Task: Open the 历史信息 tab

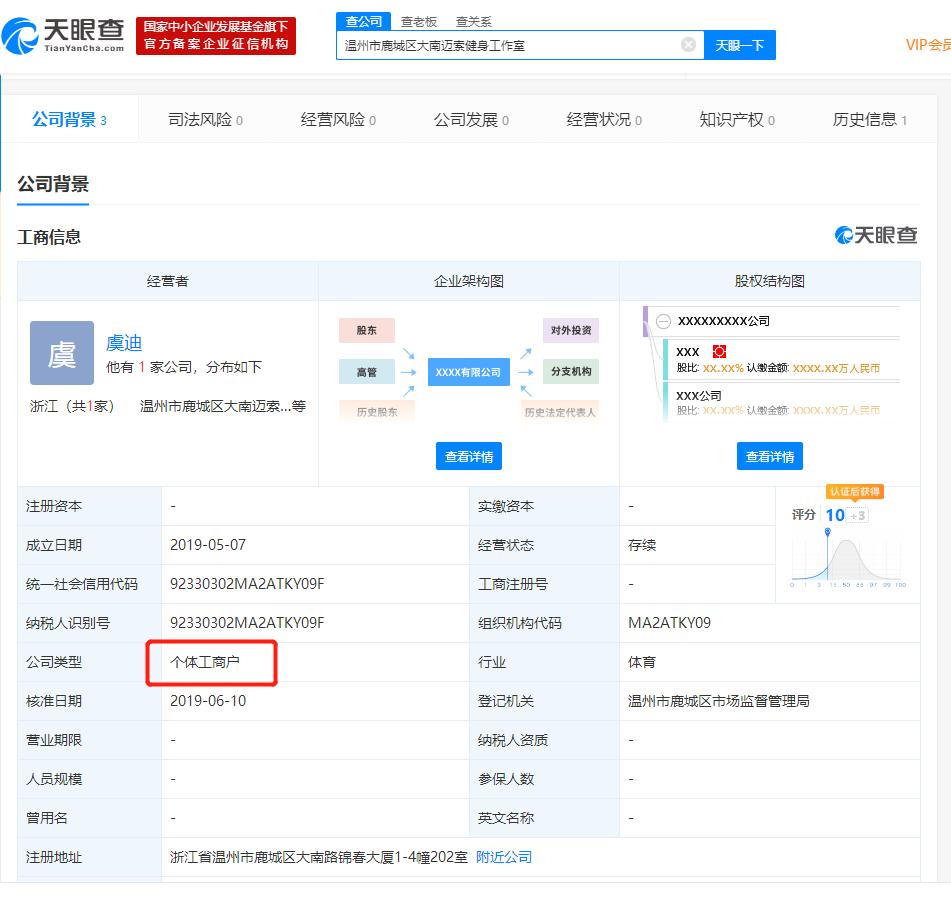Action: click(x=866, y=117)
